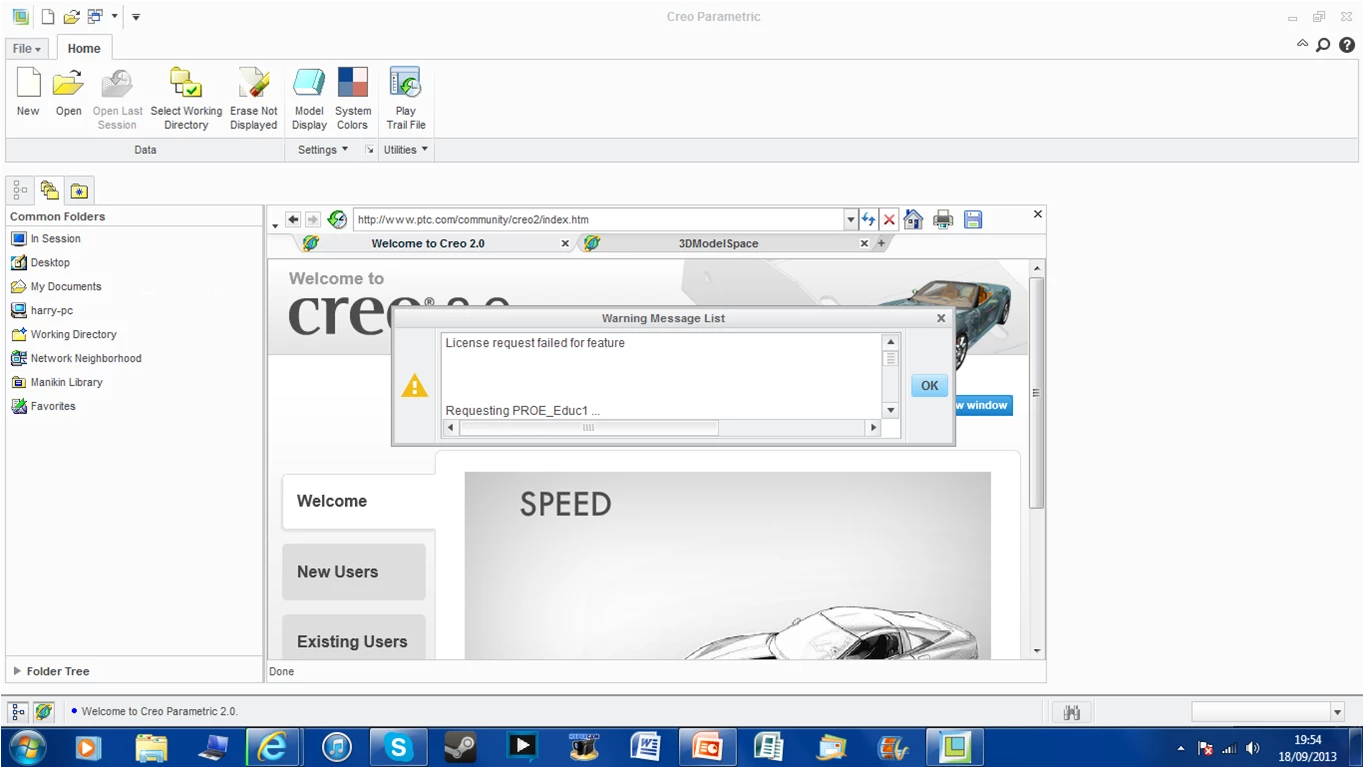
Task: Open the Model Display settings icon
Action: tap(309, 83)
